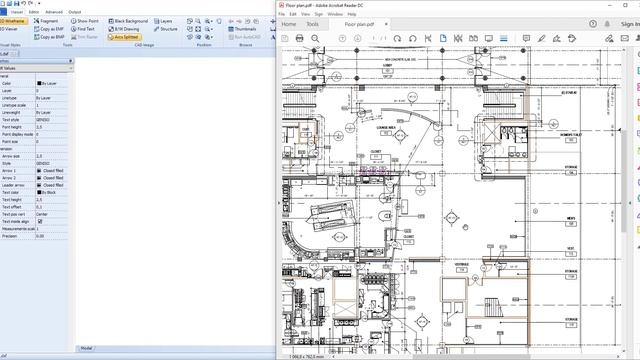The image size is (640, 360).
Task: Click the email envelope icon in Acrobat
Action: pos(624,38)
